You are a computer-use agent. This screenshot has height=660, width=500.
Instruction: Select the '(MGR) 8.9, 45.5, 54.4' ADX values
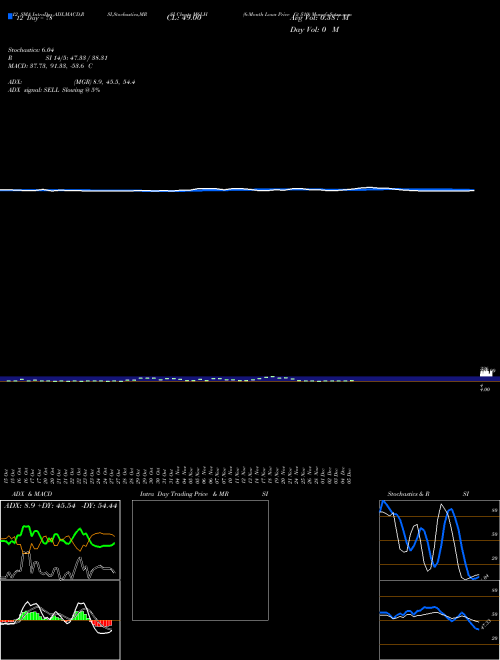104,82
